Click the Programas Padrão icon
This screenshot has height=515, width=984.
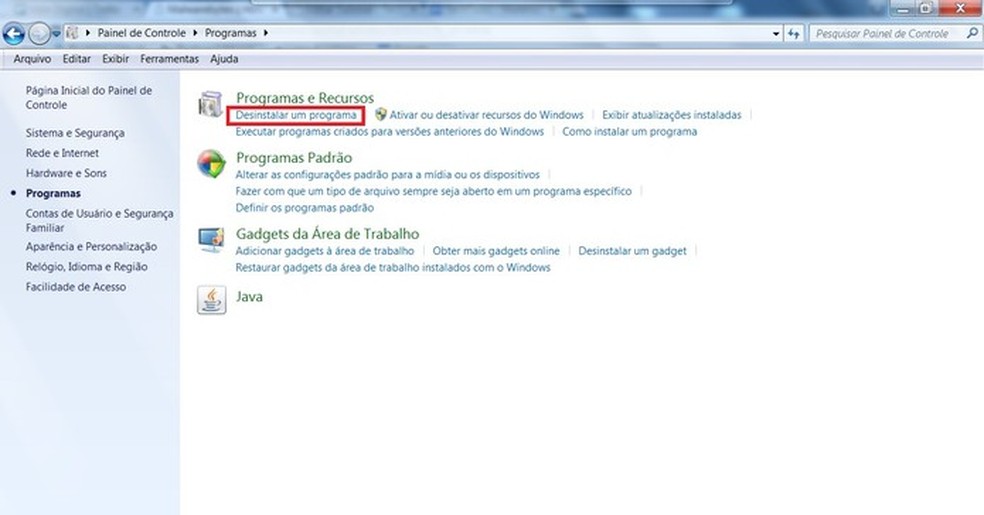coord(211,164)
